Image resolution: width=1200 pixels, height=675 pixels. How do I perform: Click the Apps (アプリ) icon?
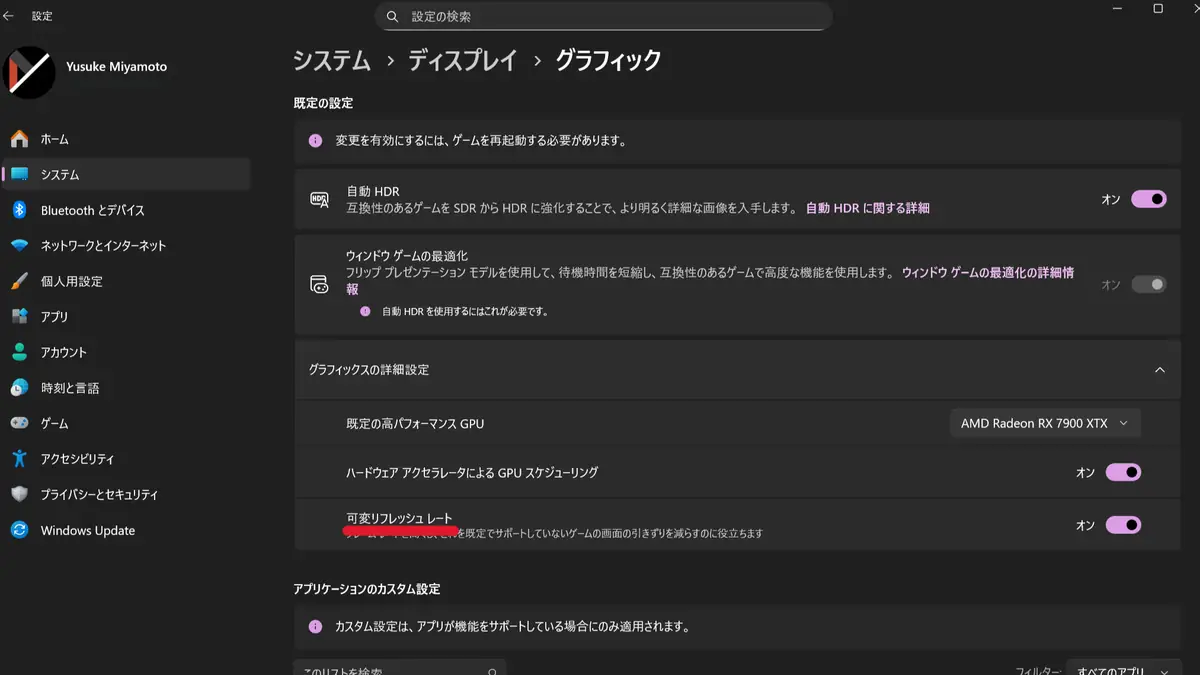tap(19, 317)
